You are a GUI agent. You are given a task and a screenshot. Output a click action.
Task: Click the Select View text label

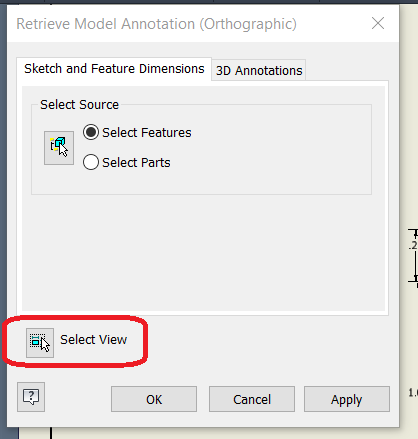click(94, 340)
